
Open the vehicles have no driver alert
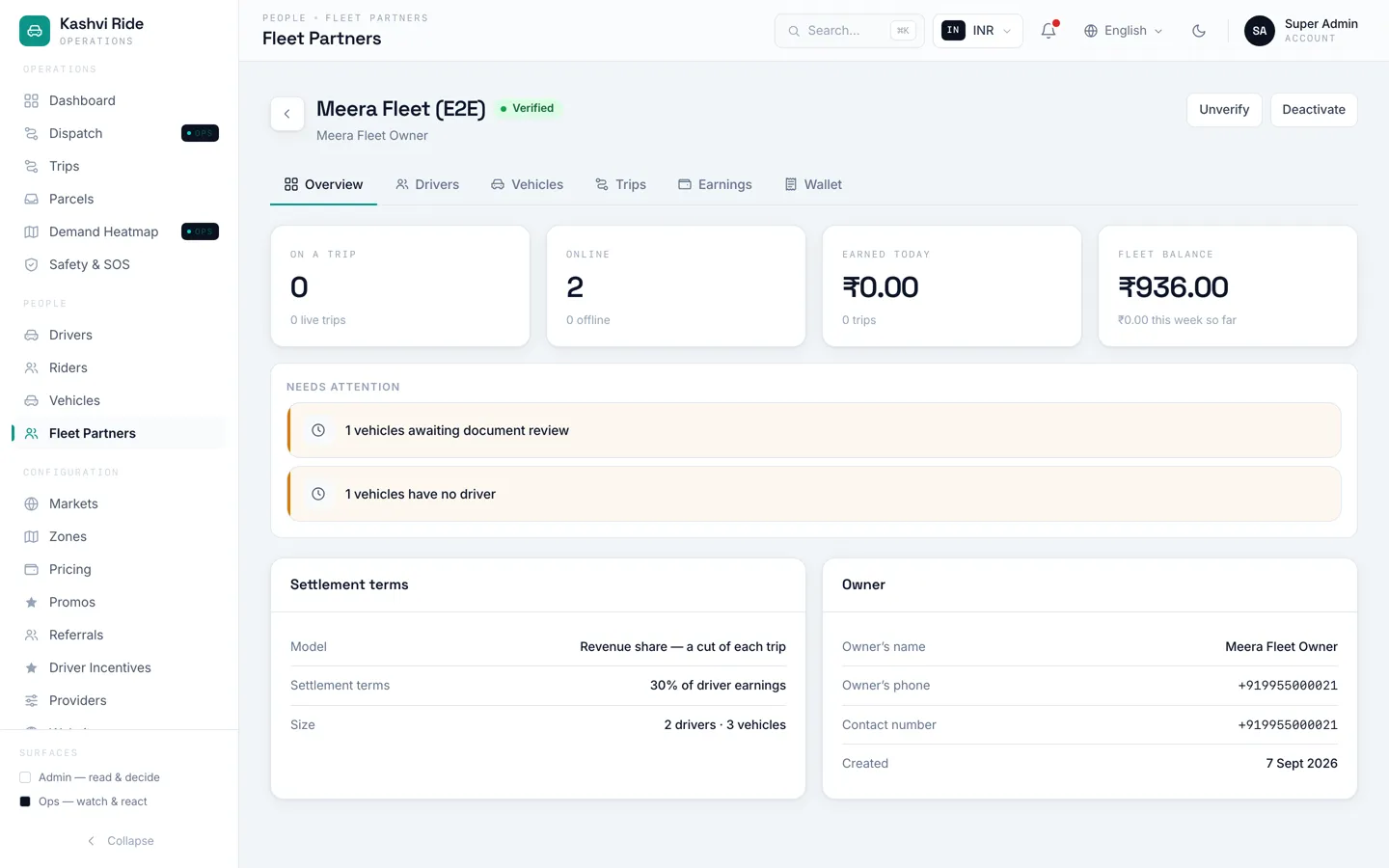click(x=814, y=494)
